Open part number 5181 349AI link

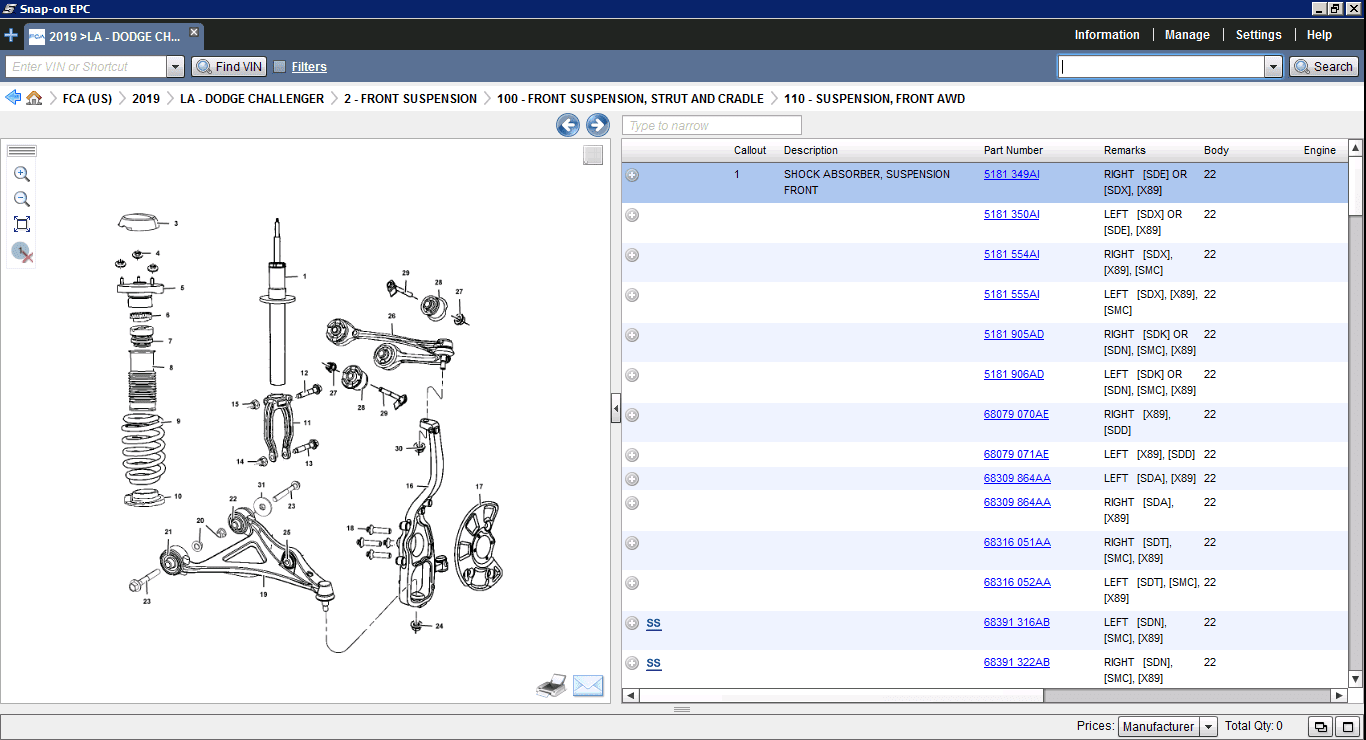(x=1011, y=174)
